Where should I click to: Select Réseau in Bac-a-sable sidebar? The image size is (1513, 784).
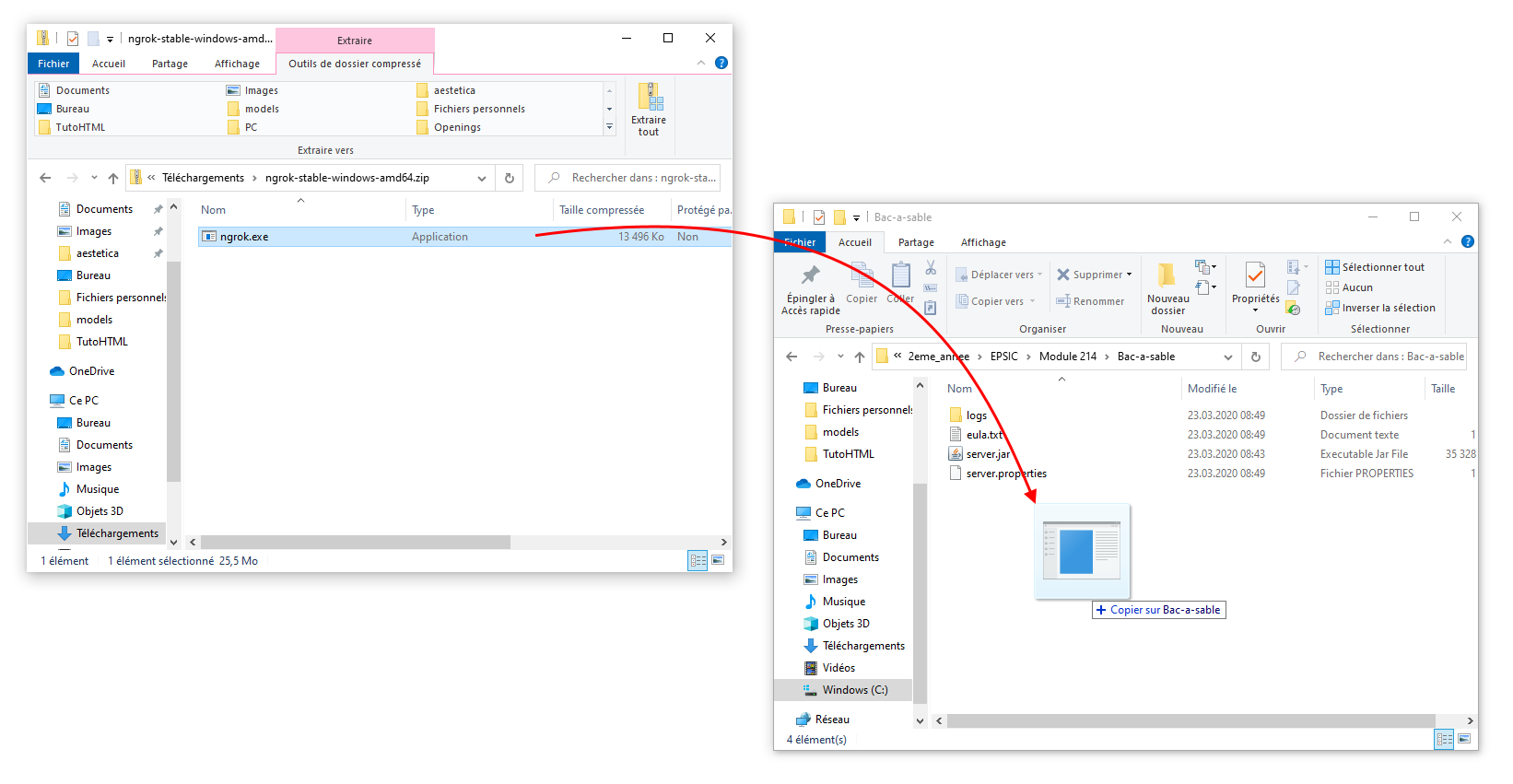coord(823,720)
